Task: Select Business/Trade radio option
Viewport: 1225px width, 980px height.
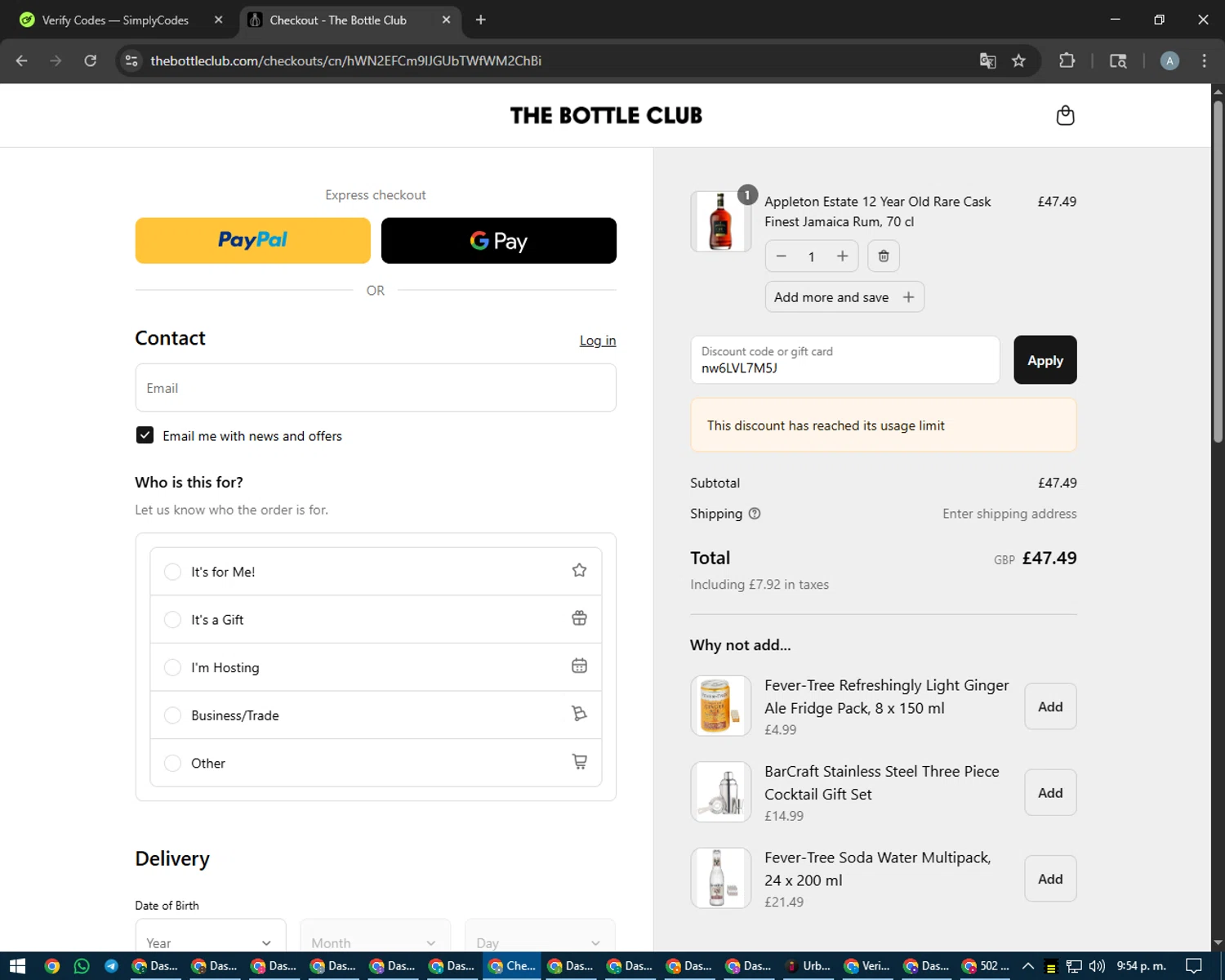Action: [x=172, y=715]
